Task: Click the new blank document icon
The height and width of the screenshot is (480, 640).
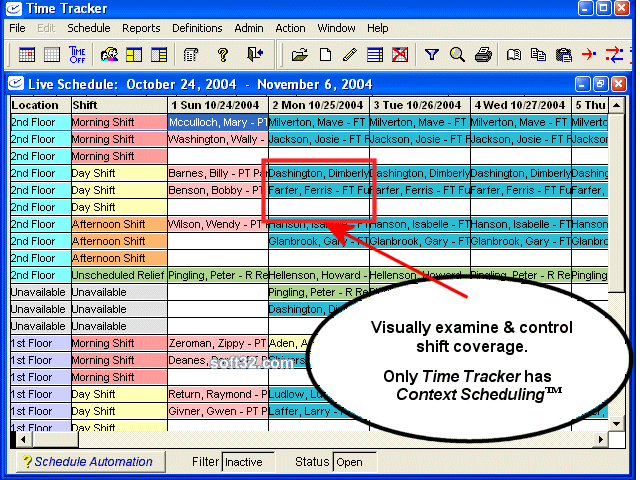Action: [325, 54]
